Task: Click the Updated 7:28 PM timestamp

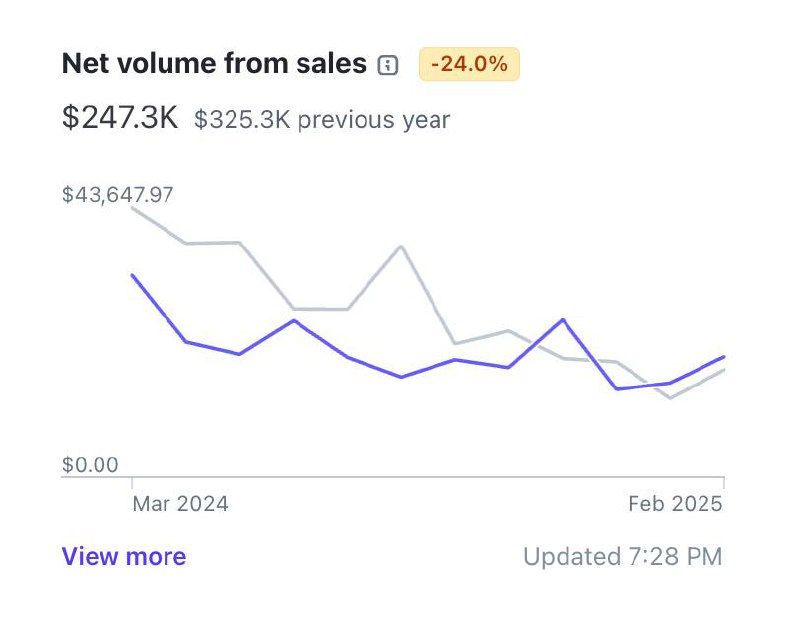Action: [x=622, y=557]
